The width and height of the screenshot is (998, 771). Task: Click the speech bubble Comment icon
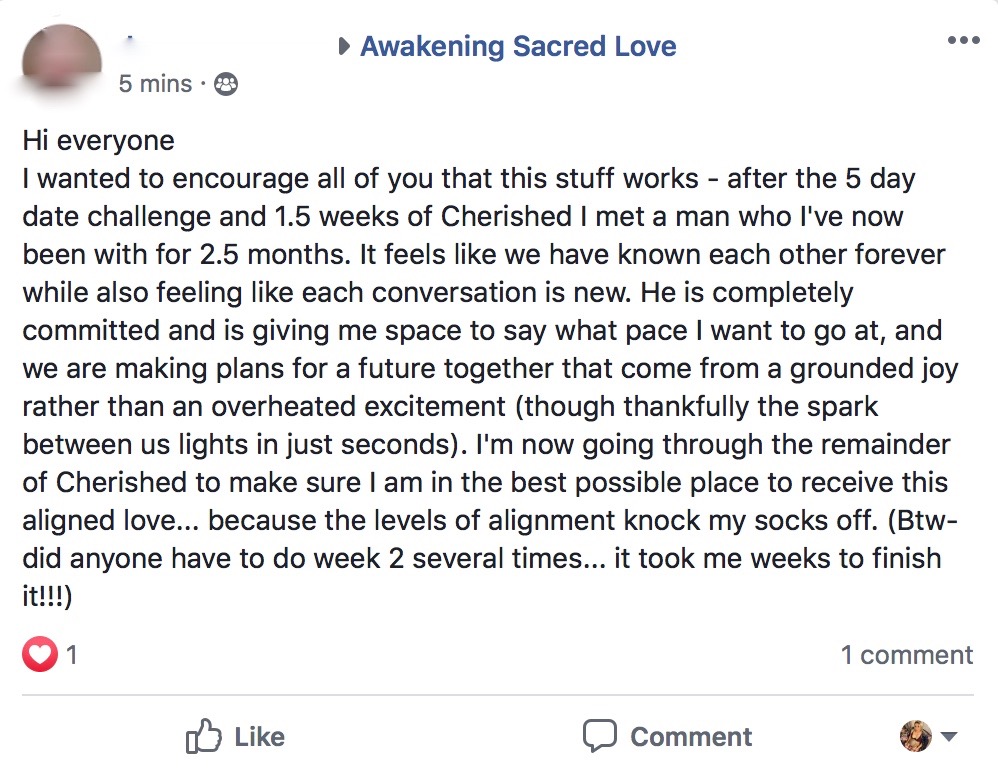coord(600,736)
